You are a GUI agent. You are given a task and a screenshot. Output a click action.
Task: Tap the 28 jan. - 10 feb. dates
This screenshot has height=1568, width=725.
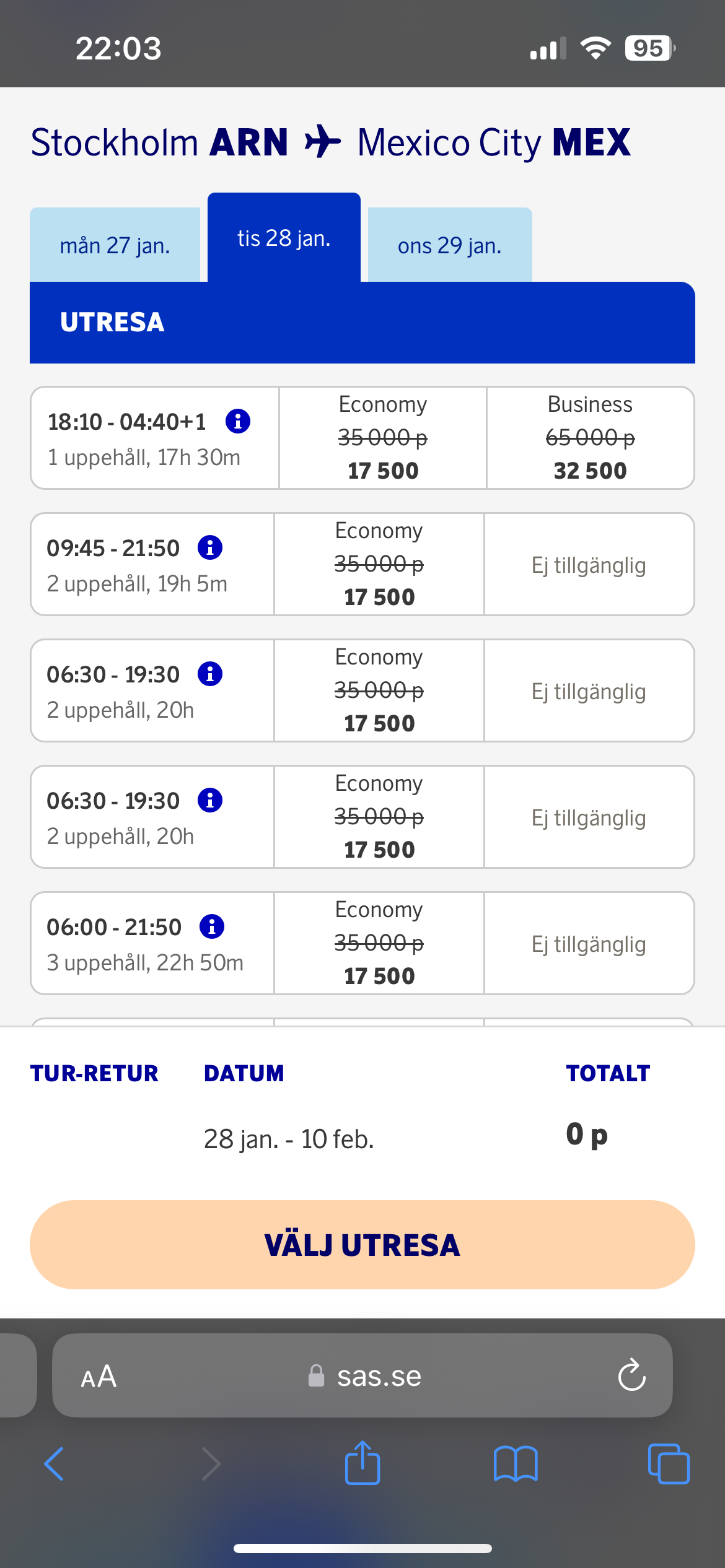click(289, 1139)
